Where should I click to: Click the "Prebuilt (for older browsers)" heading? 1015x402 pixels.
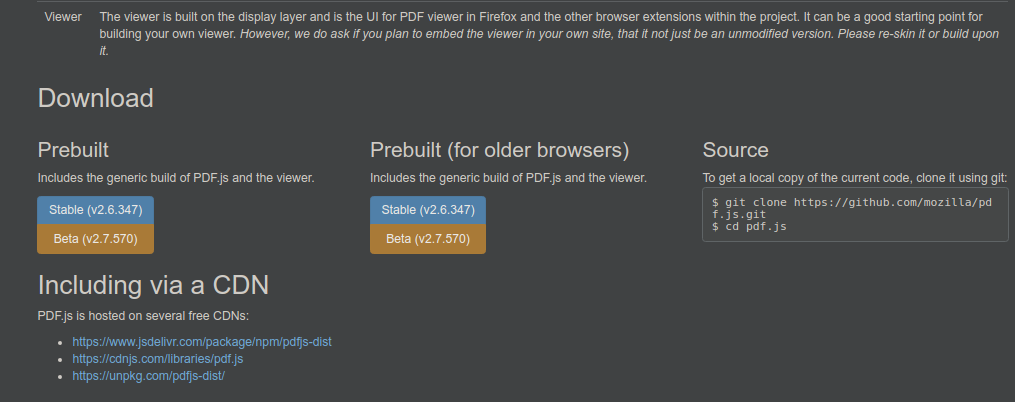coord(500,150)
